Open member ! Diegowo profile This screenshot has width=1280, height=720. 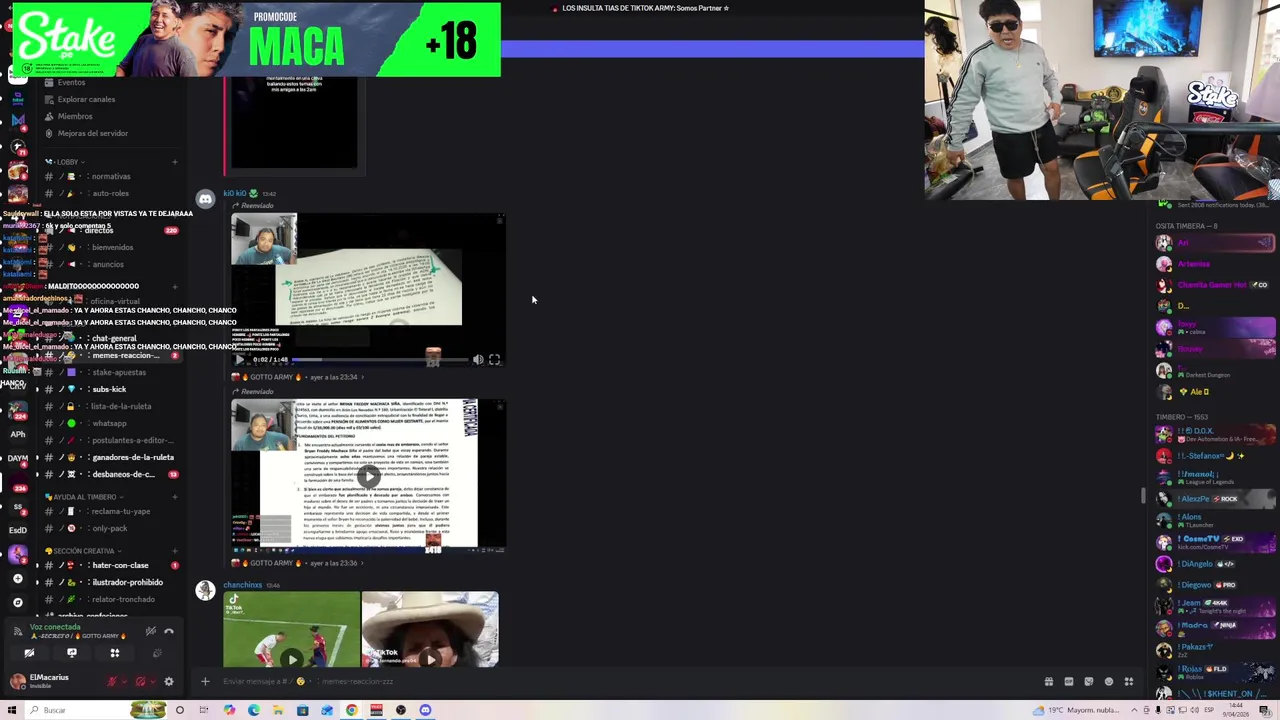click(1216, 585)
